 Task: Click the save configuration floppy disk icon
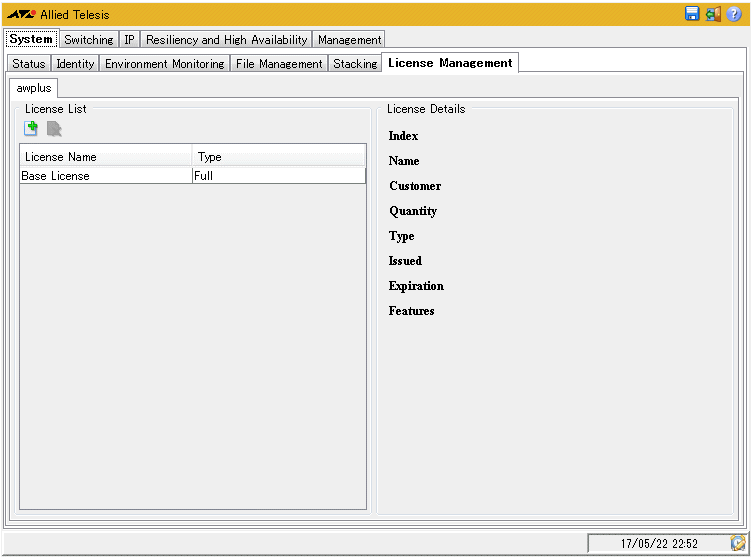pos(692,14)
